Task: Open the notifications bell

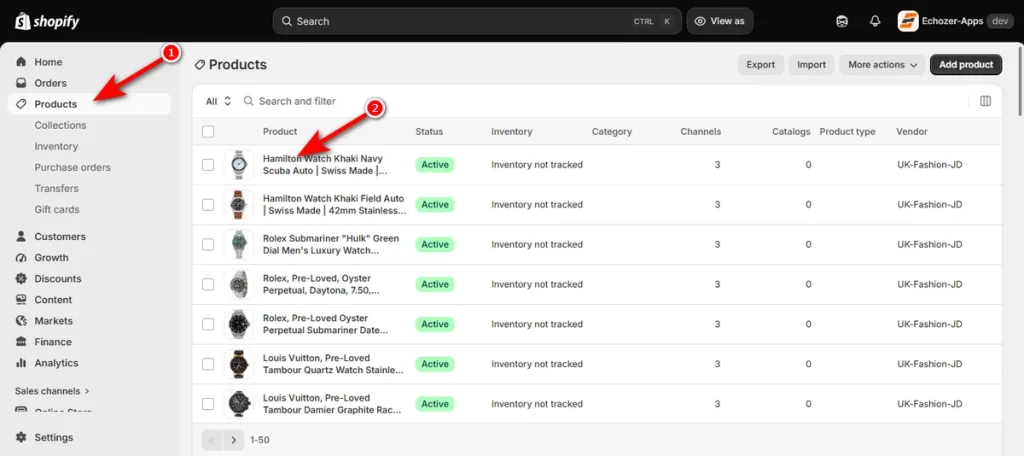Action: (x=875, y=22)
